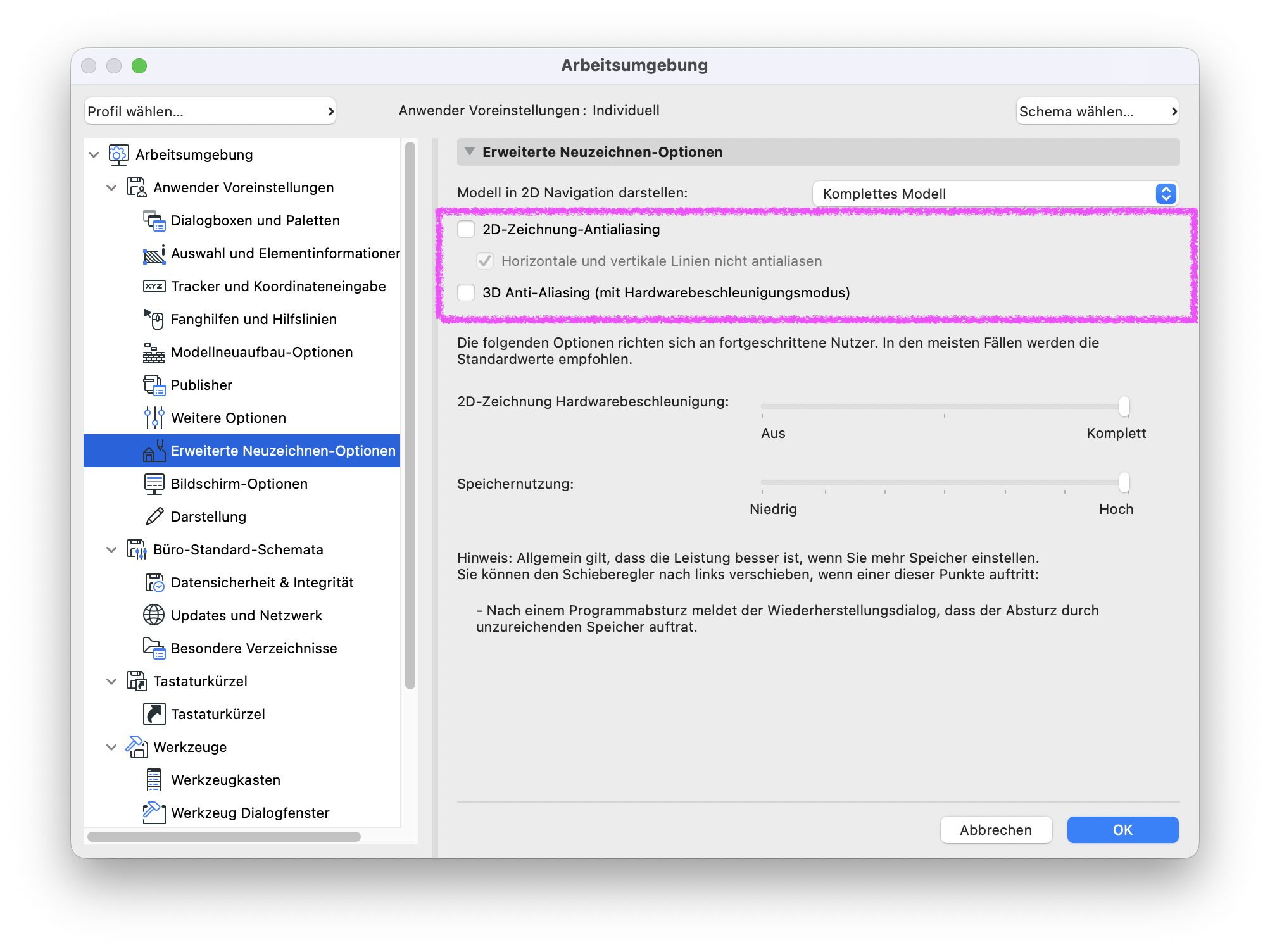Click the Publisher icon
This screenshot has height=952, width=1270.
pos(154,385)
